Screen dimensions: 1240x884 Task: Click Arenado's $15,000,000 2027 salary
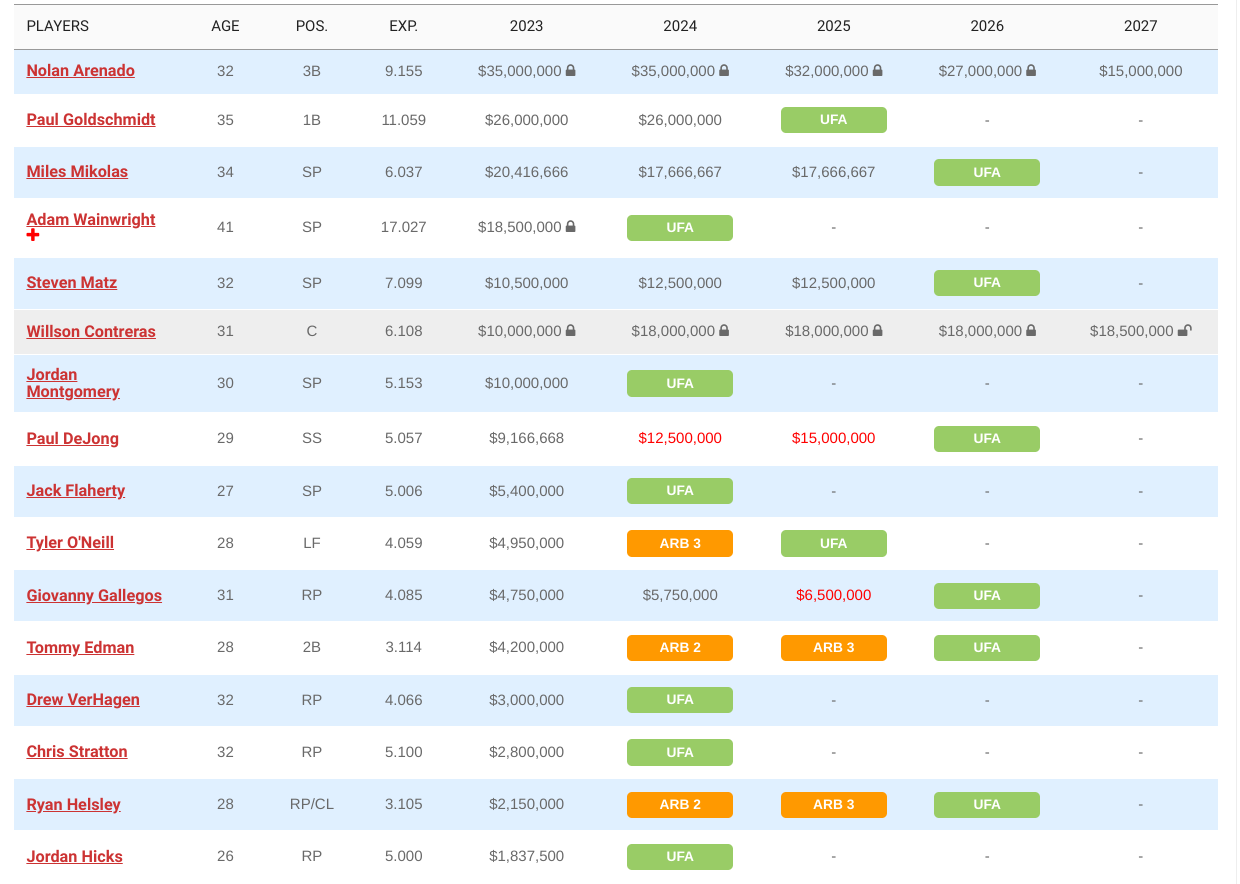click(x=1141, y=71)
